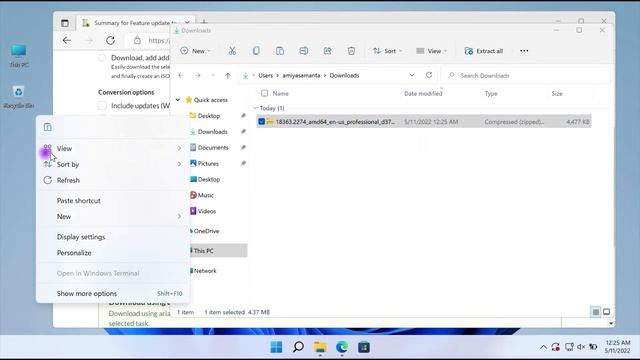Click the Share icon in Explorer toolbar

pos(327,51)
